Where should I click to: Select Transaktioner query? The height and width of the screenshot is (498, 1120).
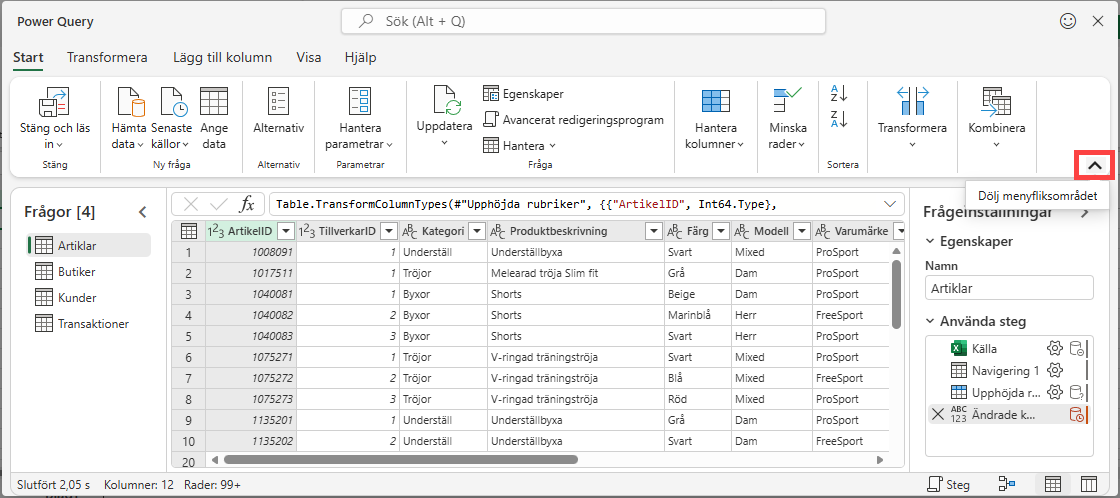[x=89, y=324]
